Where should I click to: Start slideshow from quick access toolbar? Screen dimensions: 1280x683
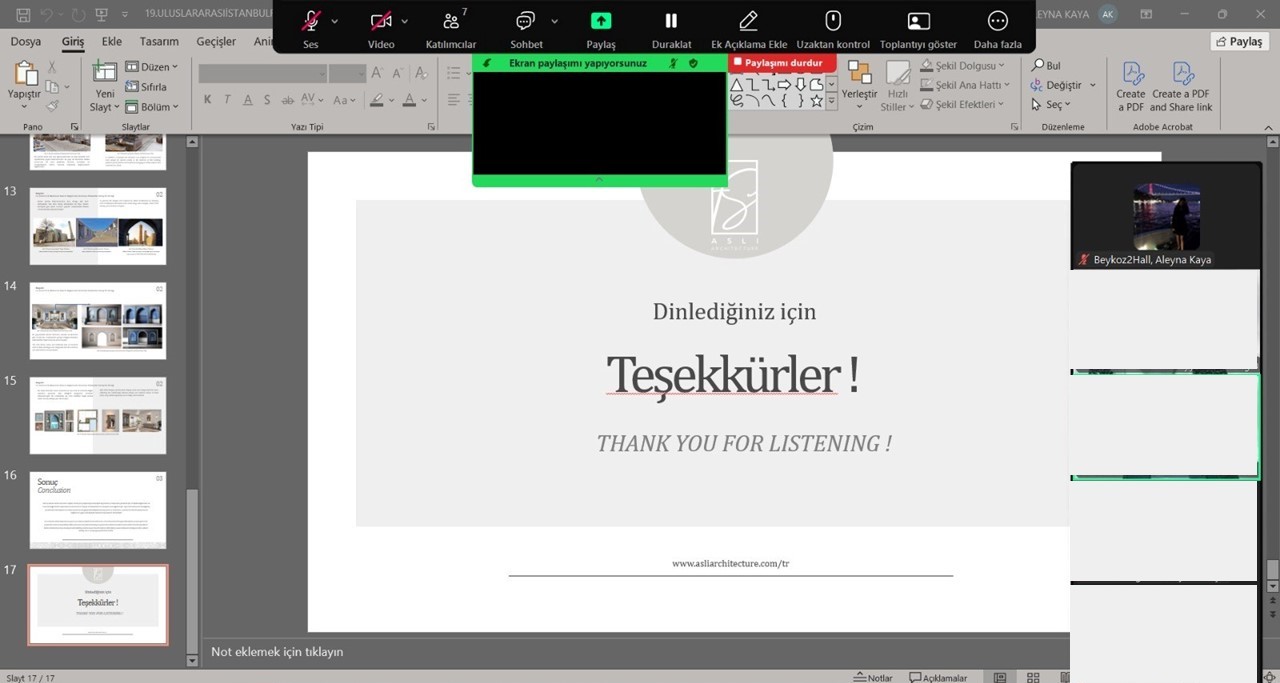point(101,14)
